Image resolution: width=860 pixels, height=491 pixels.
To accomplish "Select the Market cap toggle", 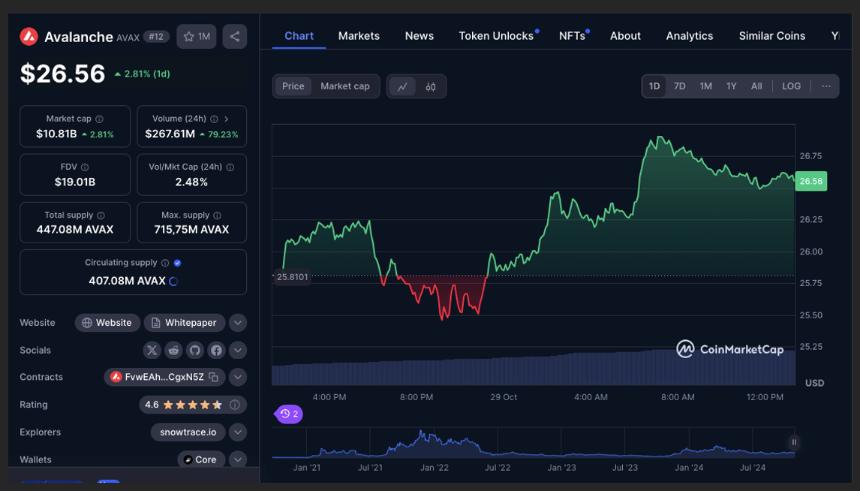I will coord(345,86).
